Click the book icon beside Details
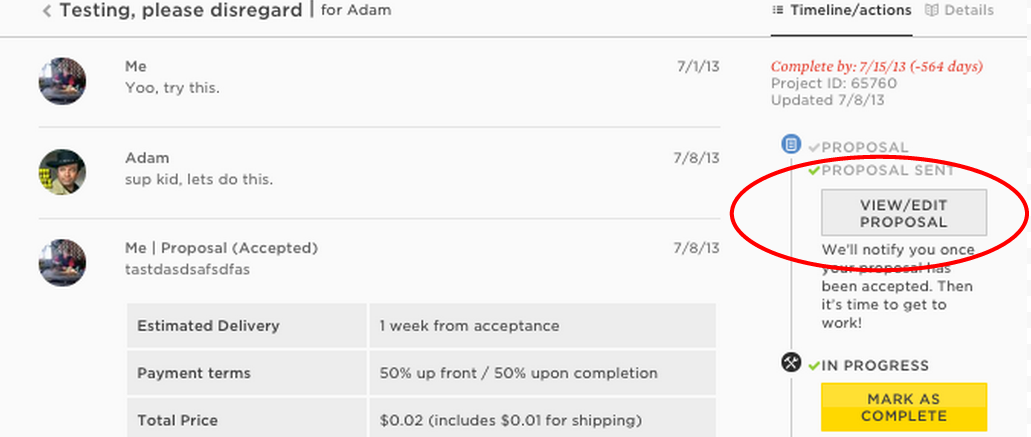 931,10
